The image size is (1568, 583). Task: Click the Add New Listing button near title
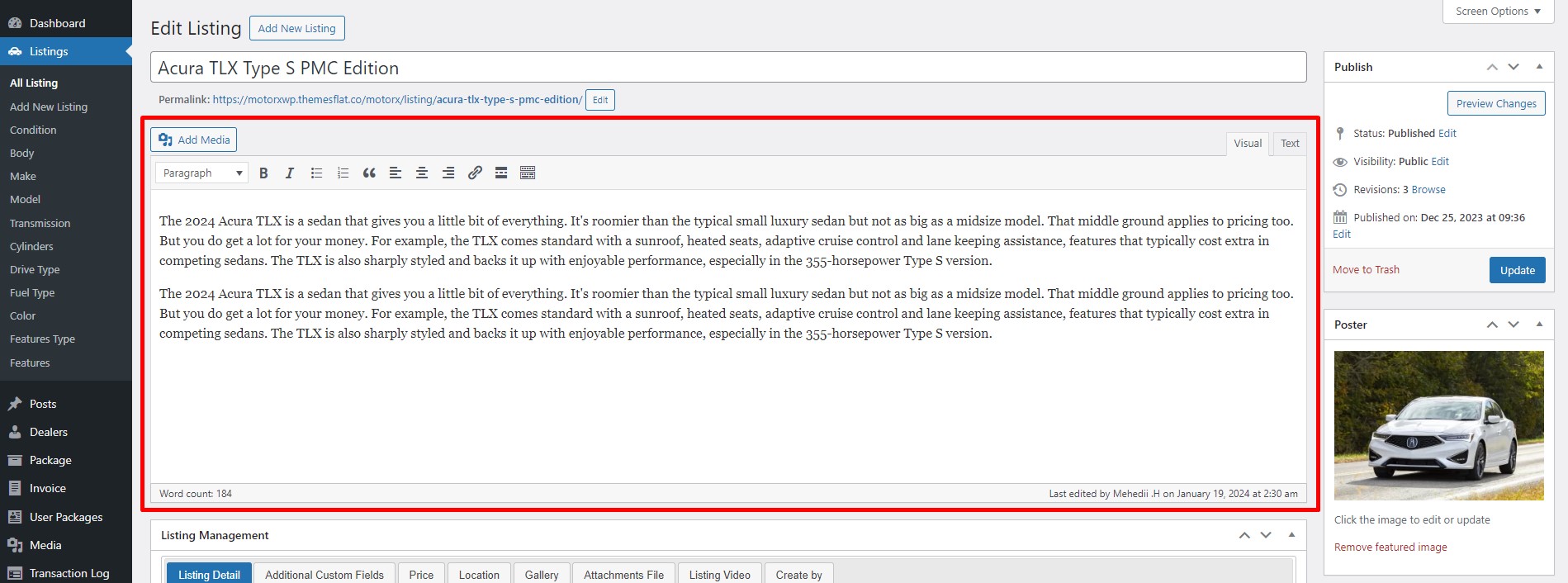pos(296,28)
